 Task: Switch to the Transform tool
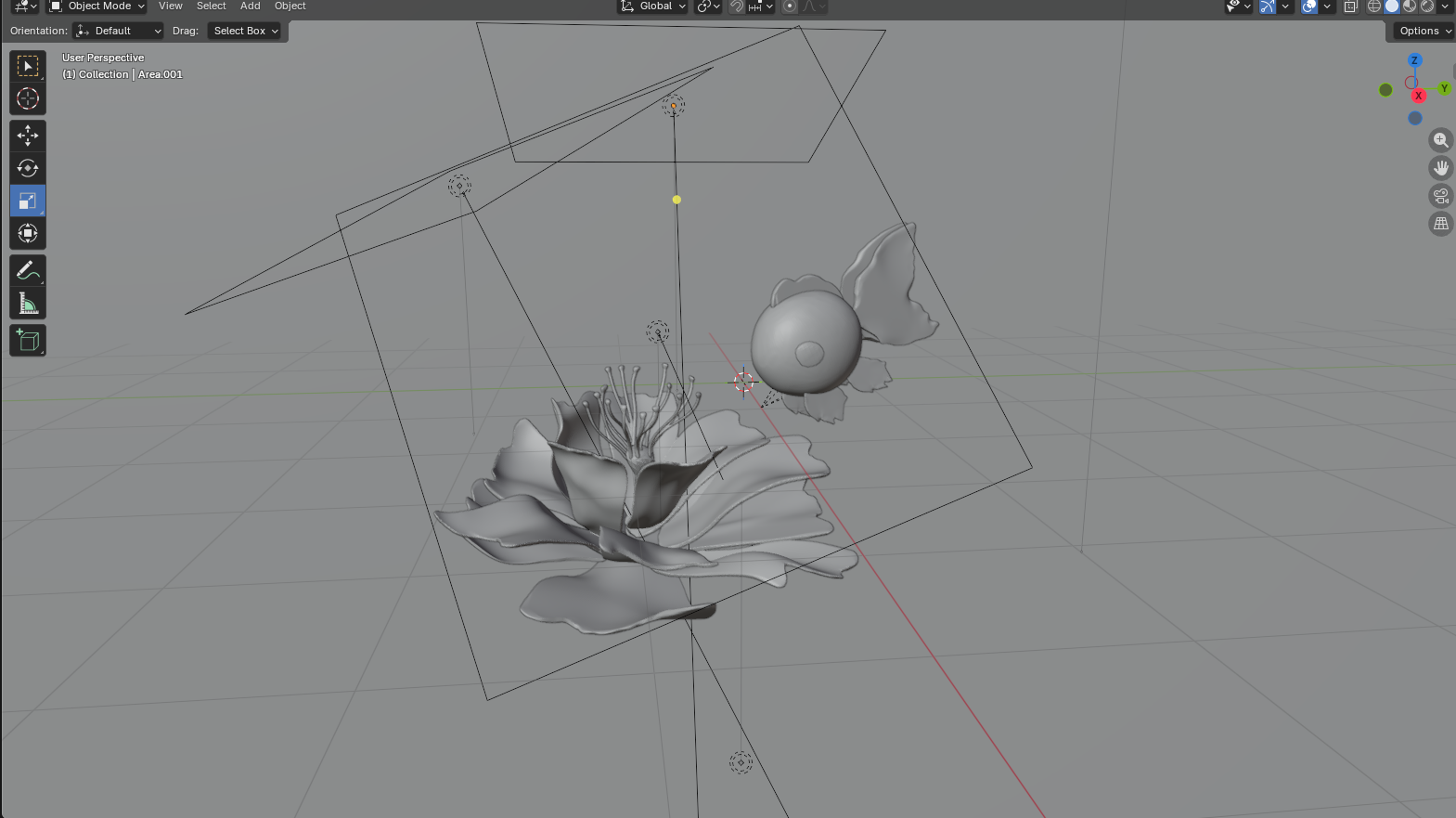point(28,233)
